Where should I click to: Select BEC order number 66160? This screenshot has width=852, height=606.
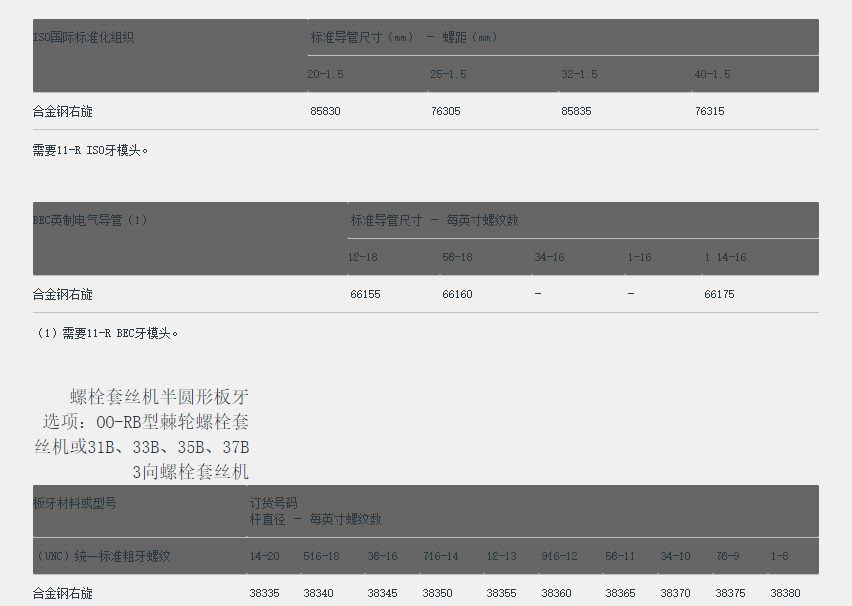[x=457, y=294]
